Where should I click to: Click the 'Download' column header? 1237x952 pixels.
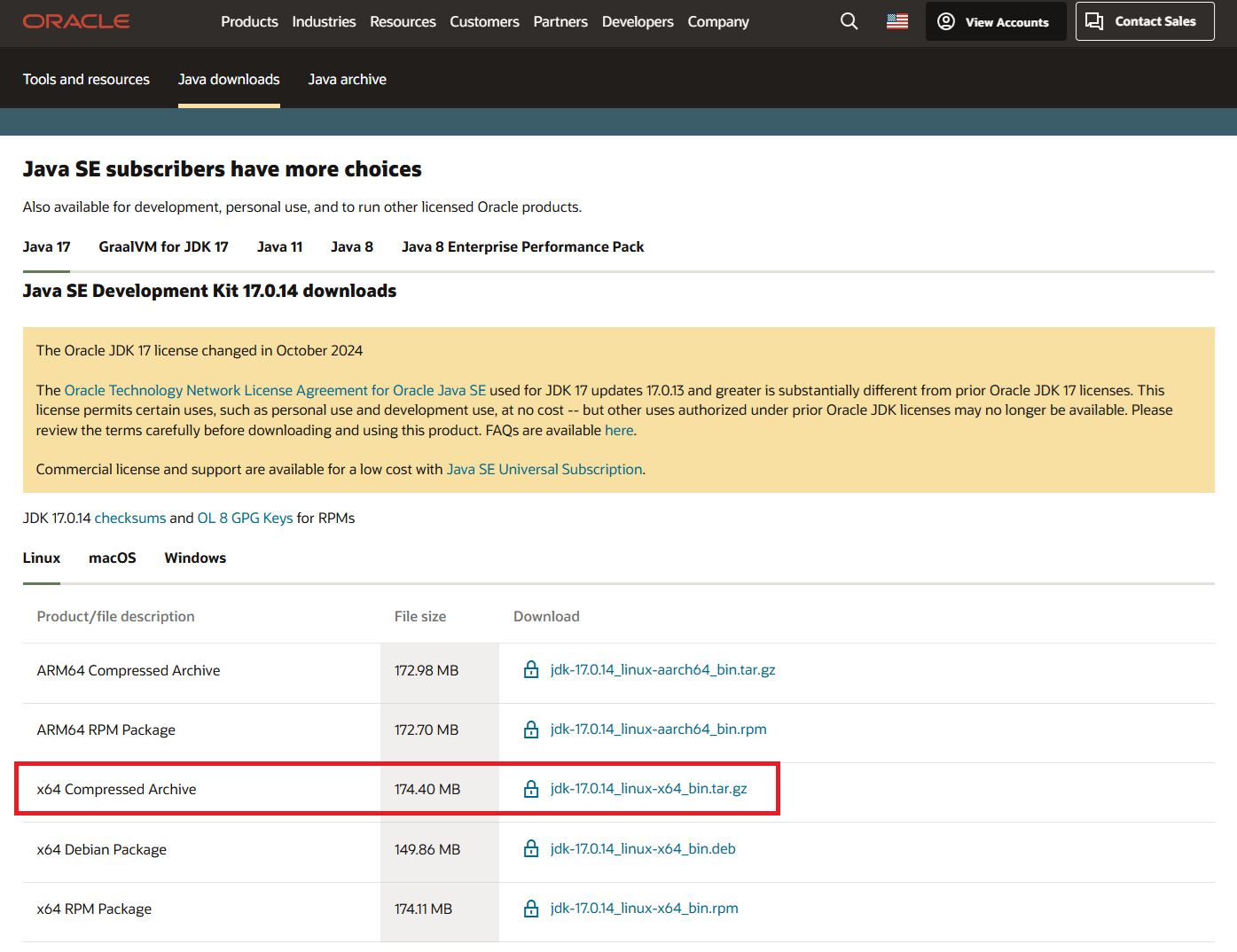click(546, 616)
